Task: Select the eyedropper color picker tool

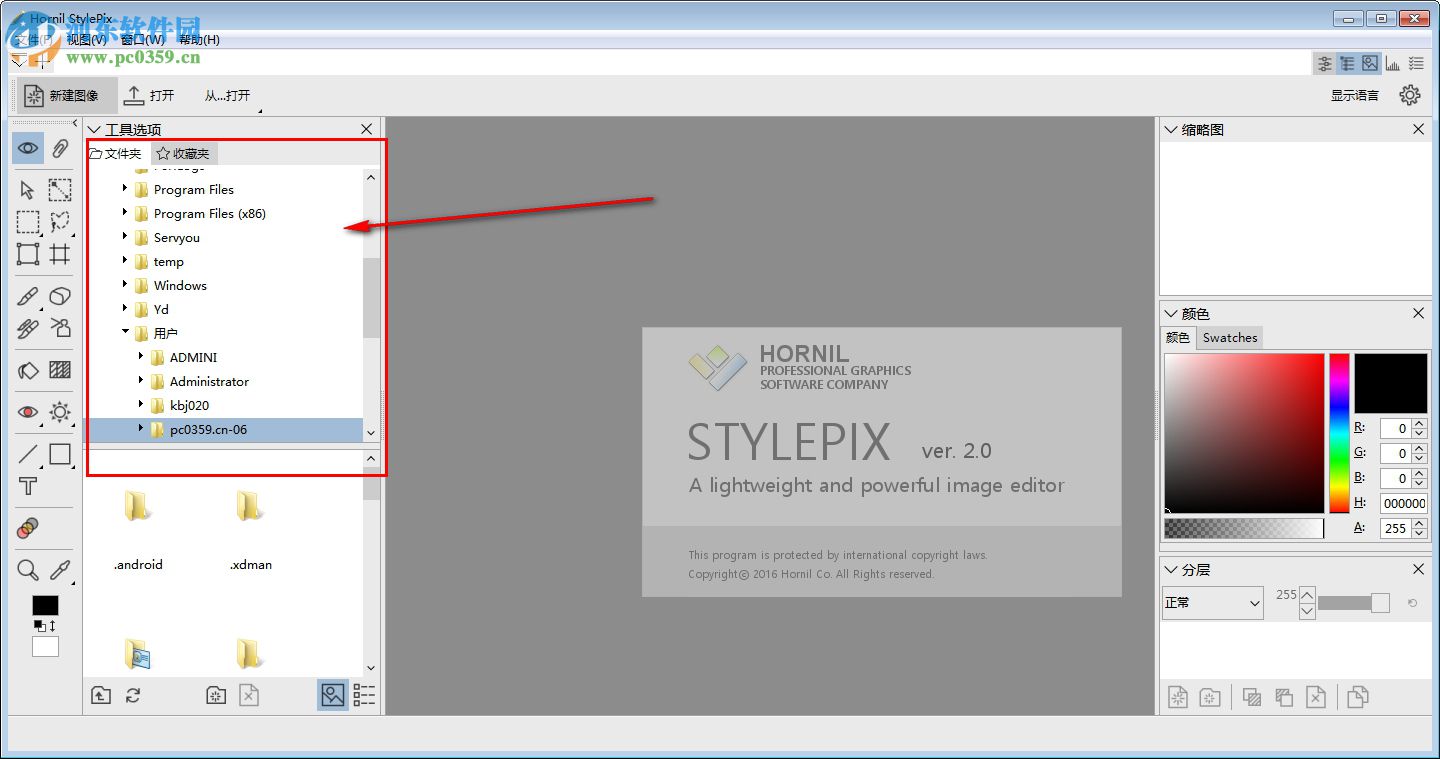Action: (x=60, y=570)
